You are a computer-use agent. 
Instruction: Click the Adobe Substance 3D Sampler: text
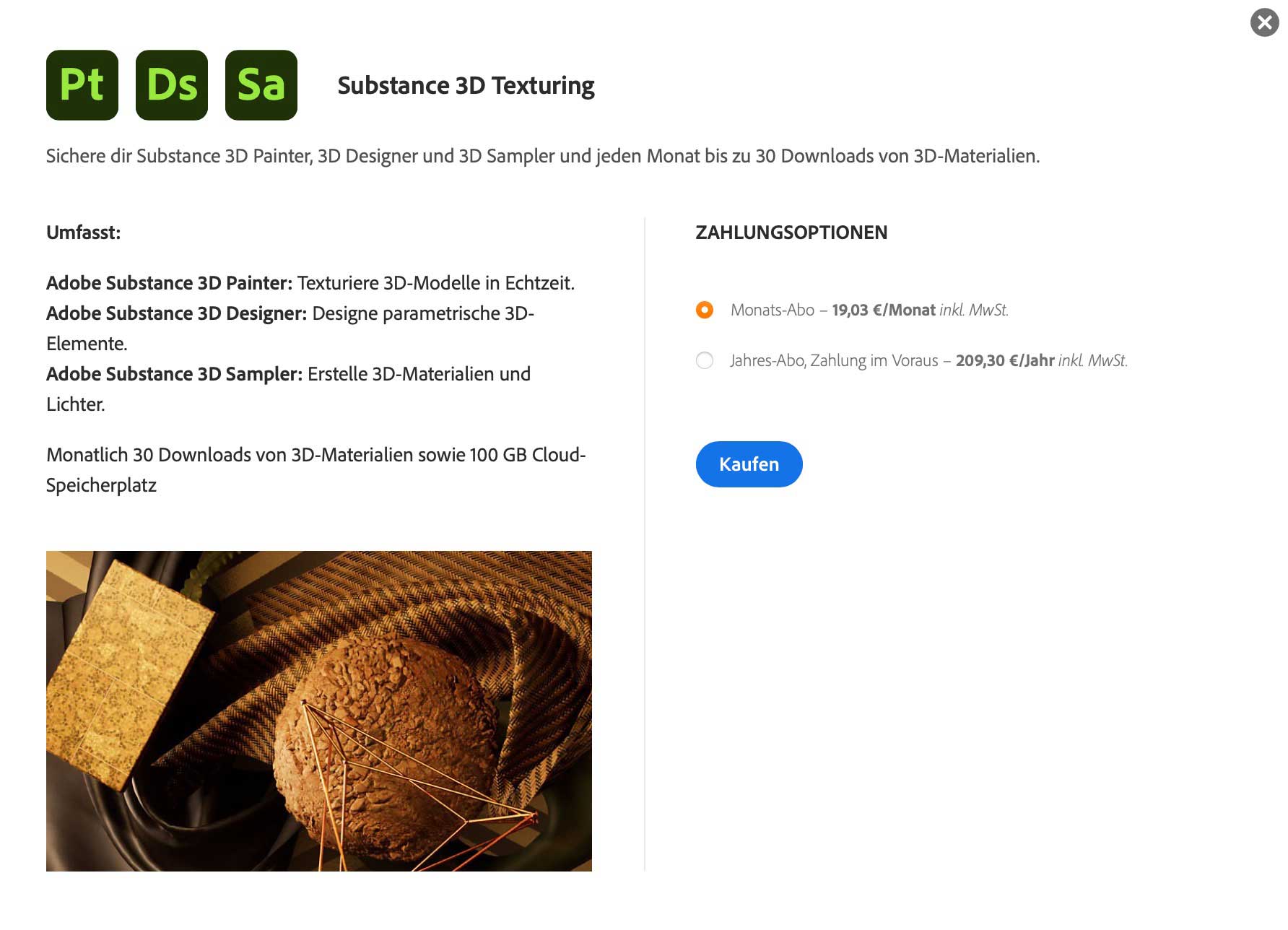click(x=174, y=374)
